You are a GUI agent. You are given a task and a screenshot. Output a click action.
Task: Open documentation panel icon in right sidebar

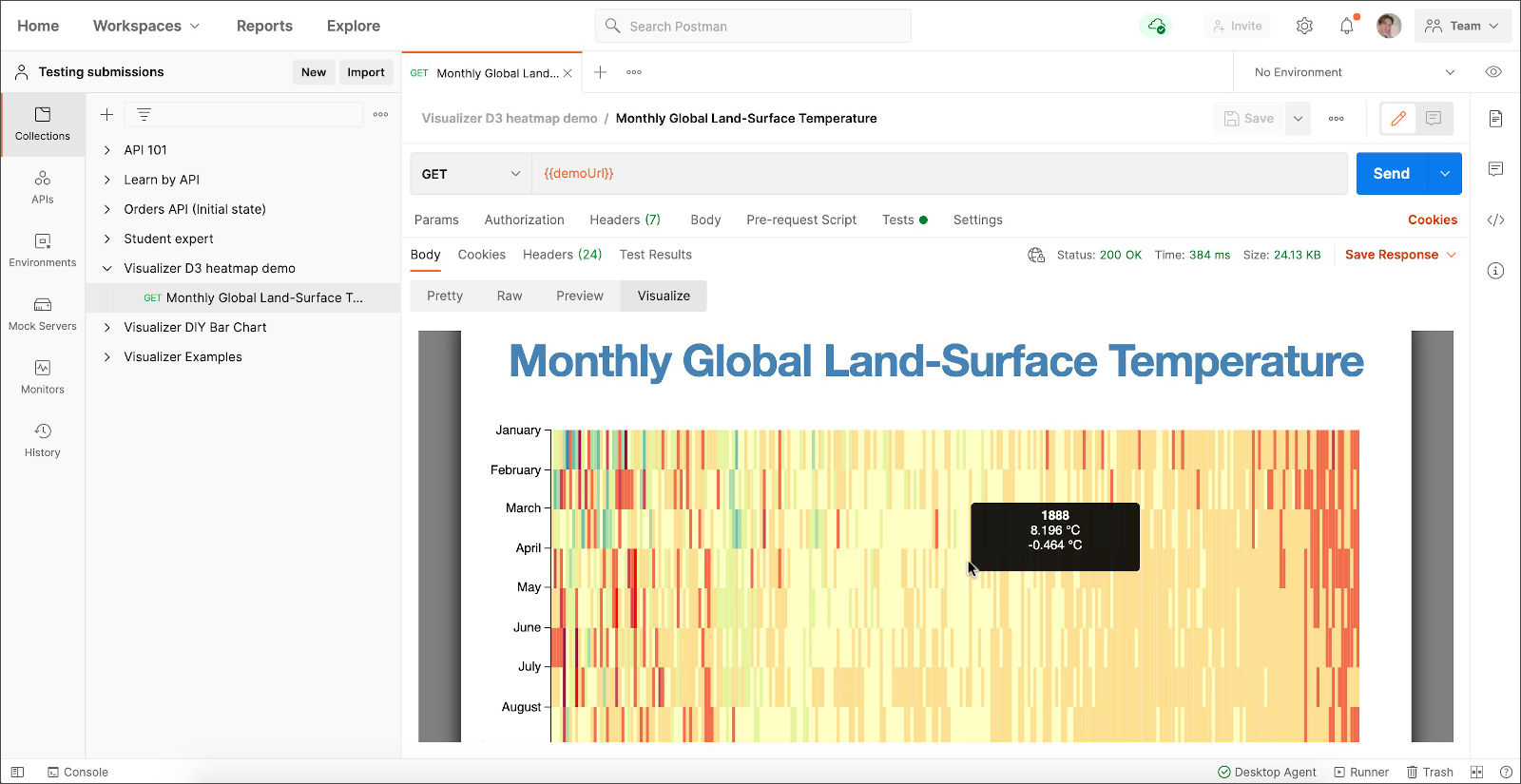coord(1495,119)
